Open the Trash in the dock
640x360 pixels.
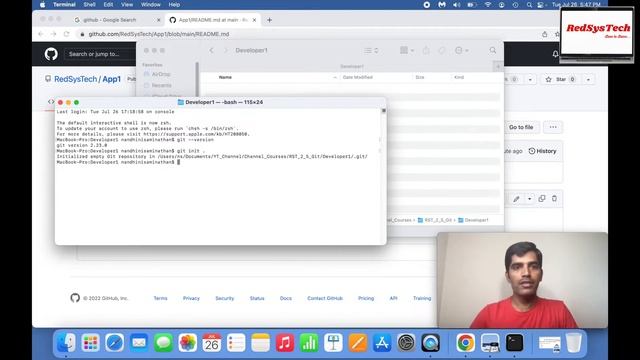573,342
